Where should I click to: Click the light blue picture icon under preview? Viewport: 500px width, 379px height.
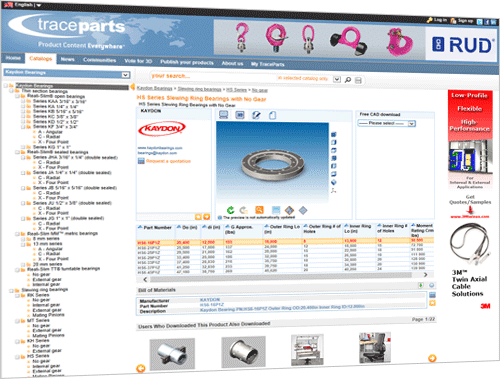coord(276,210)
